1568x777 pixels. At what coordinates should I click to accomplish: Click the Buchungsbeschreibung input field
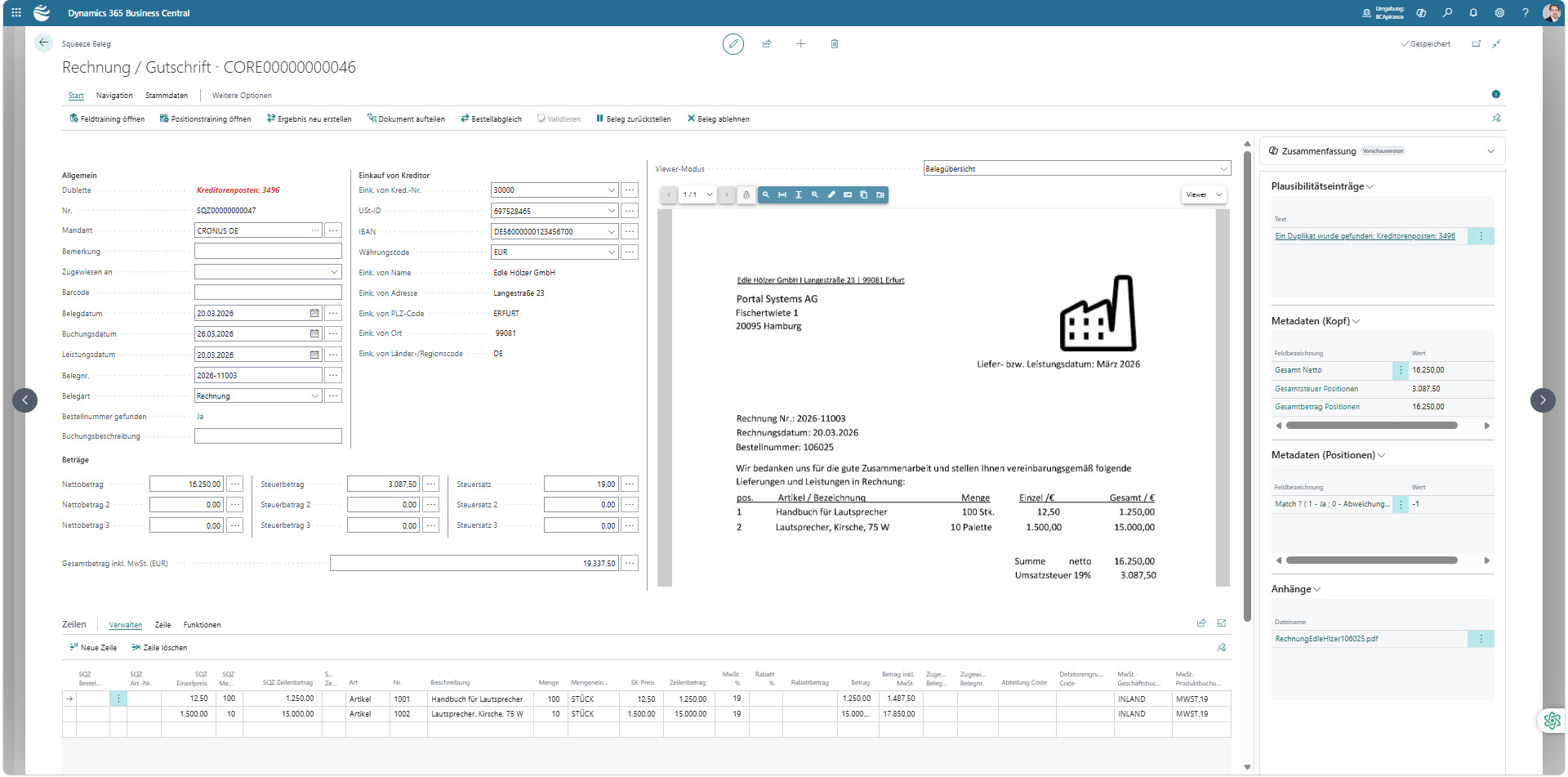click(x=268, y=435)
